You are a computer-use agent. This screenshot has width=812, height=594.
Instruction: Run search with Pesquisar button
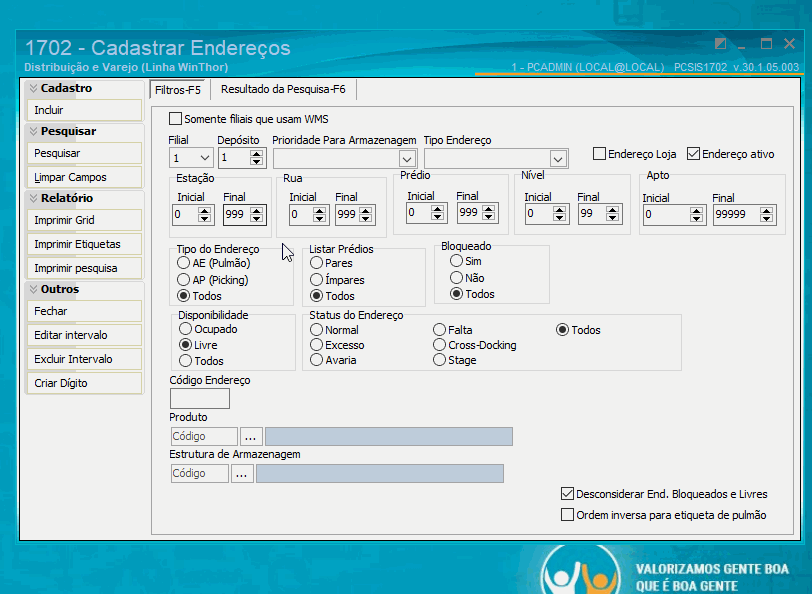(x=84, y=153)
